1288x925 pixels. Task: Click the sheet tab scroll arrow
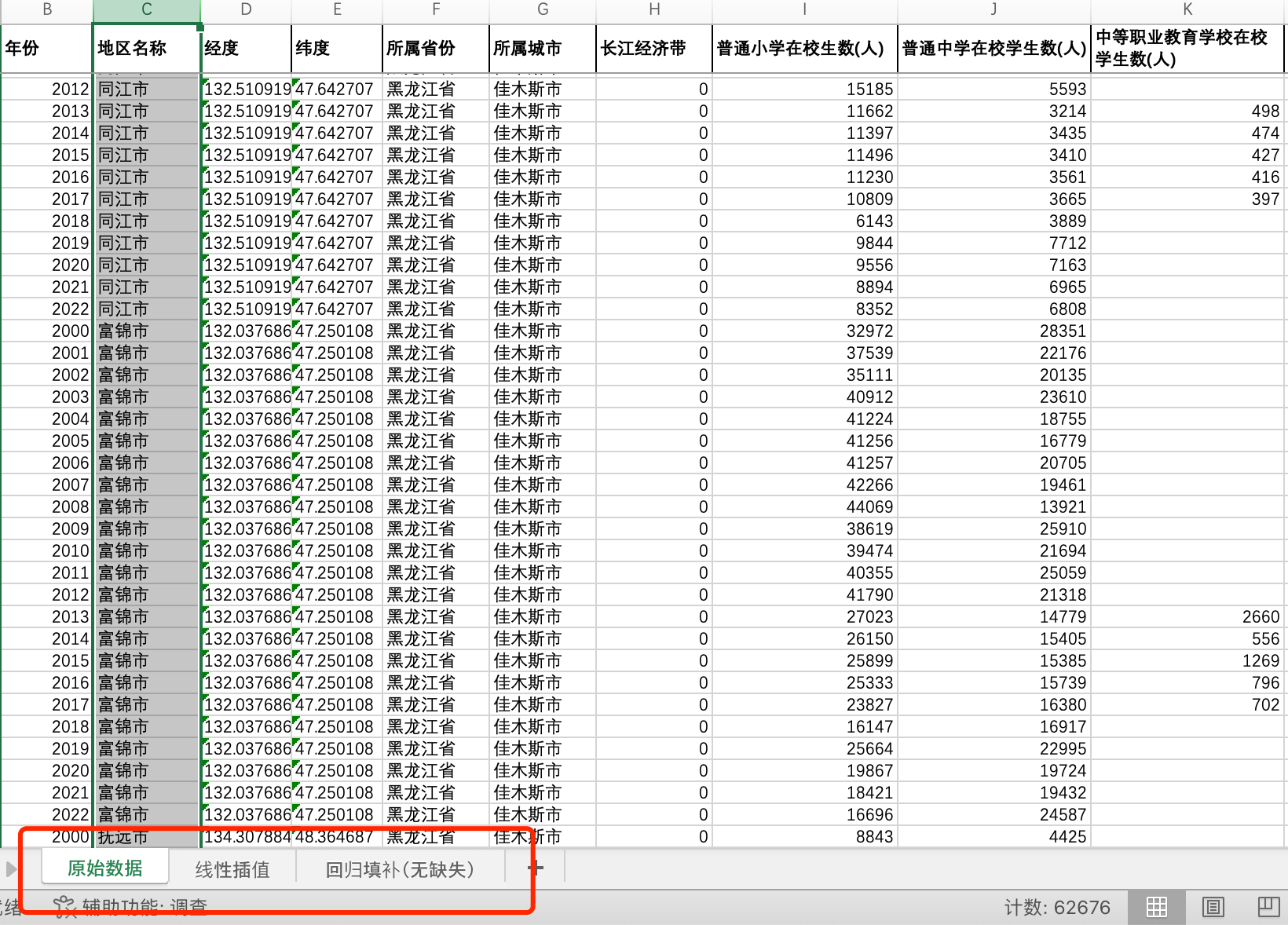11,868
